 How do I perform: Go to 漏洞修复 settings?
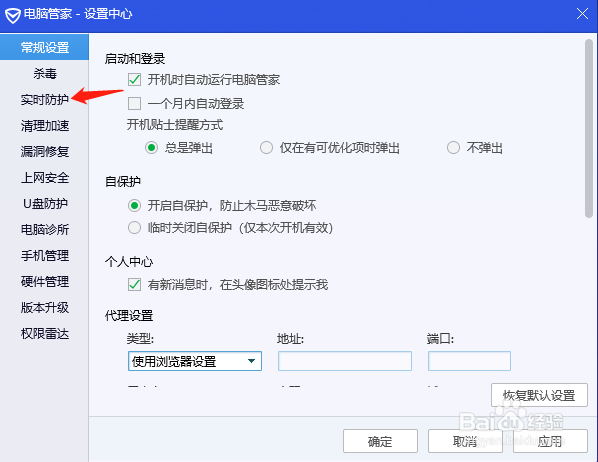[45, 151]
